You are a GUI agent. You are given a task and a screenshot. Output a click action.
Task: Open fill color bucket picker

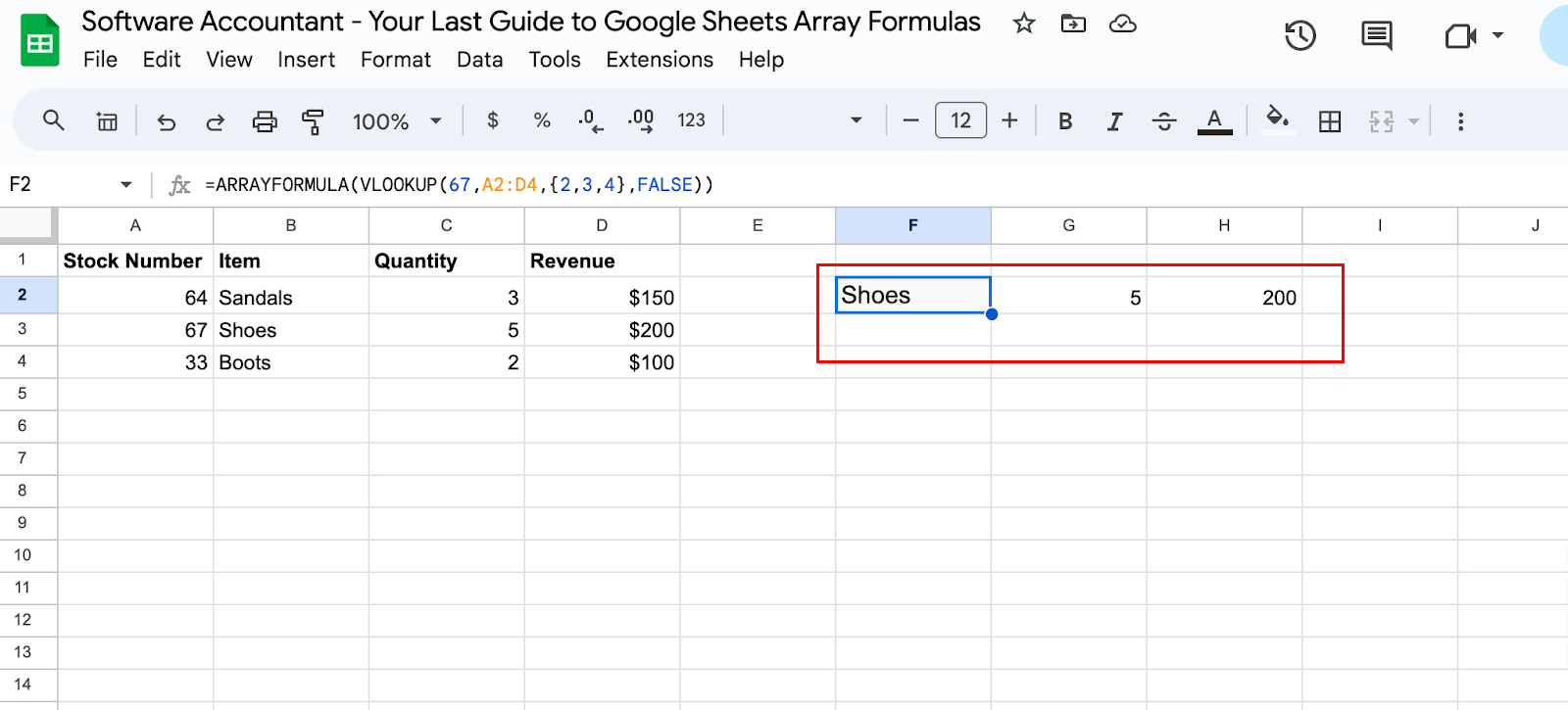(x=1277, y=119)
